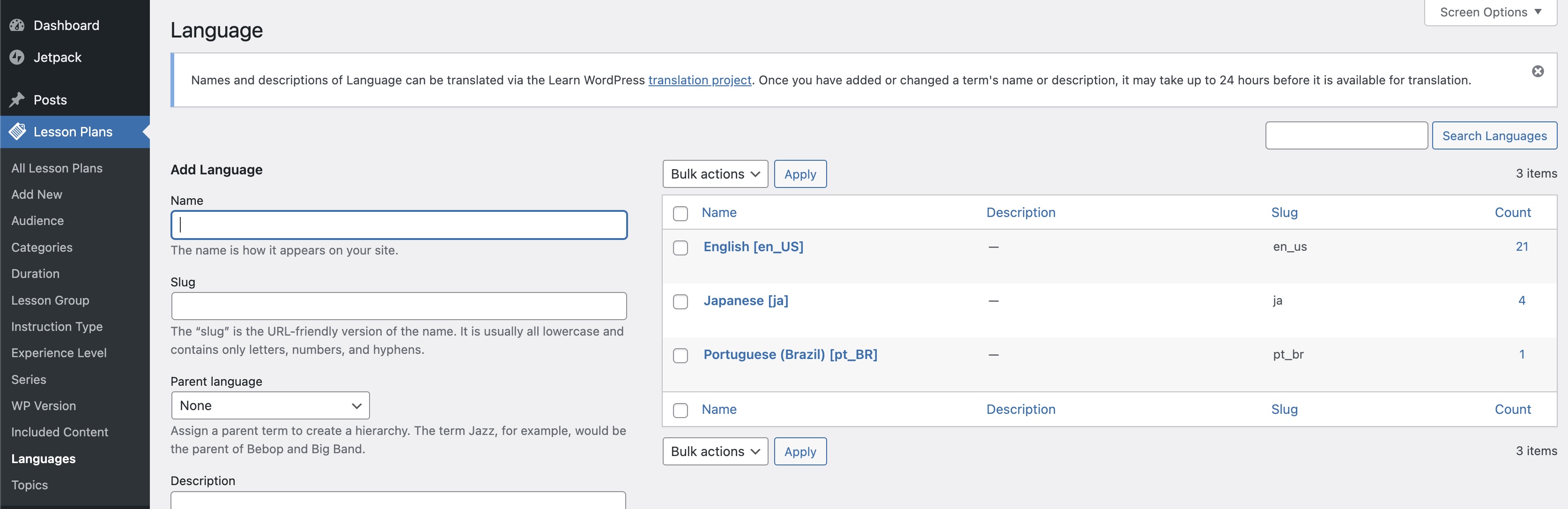The image size is (1568, 509).
Task: Open the translation project link
Action: pos(699,80)
